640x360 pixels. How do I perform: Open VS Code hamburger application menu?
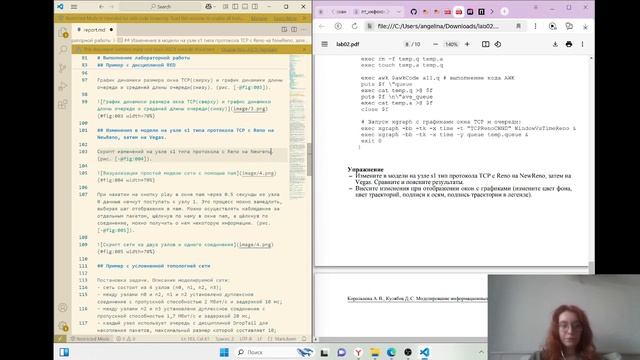tap(74, 7)
